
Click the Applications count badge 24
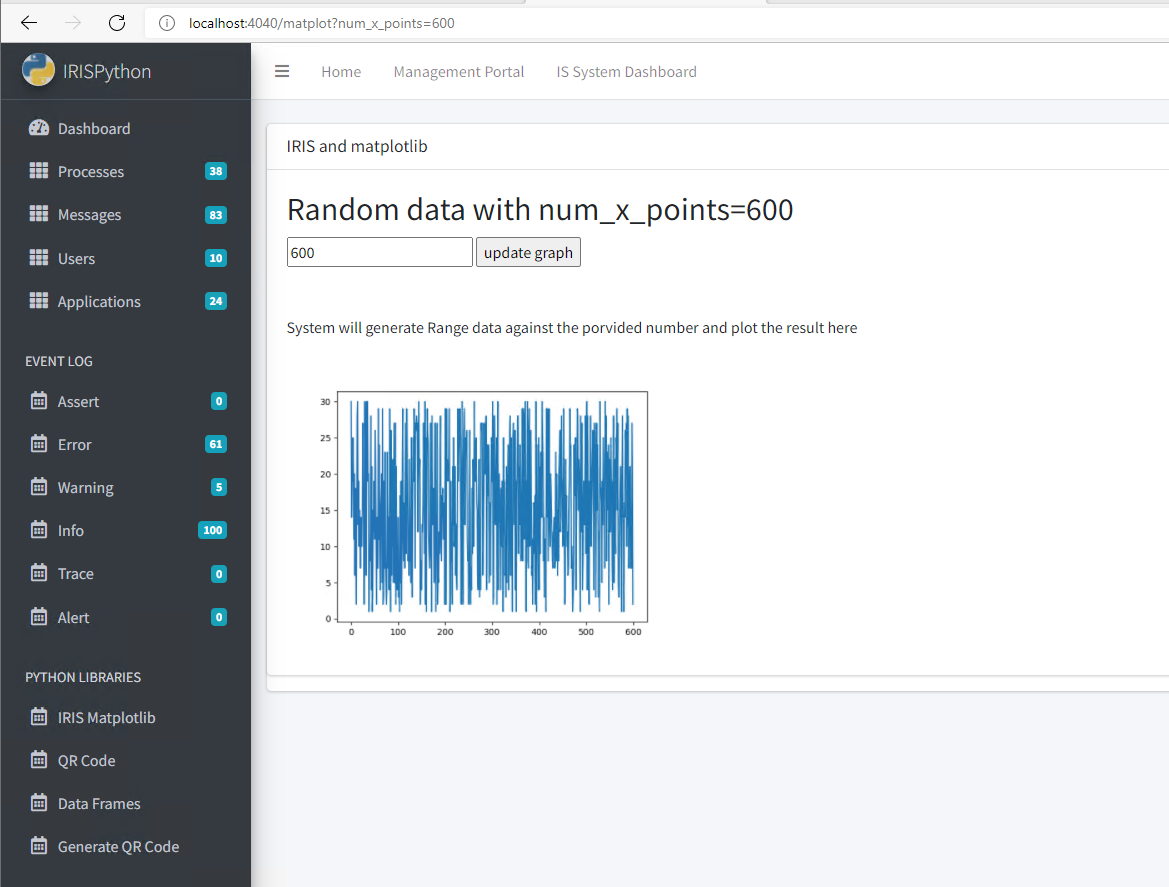click(x=215, y=301)
